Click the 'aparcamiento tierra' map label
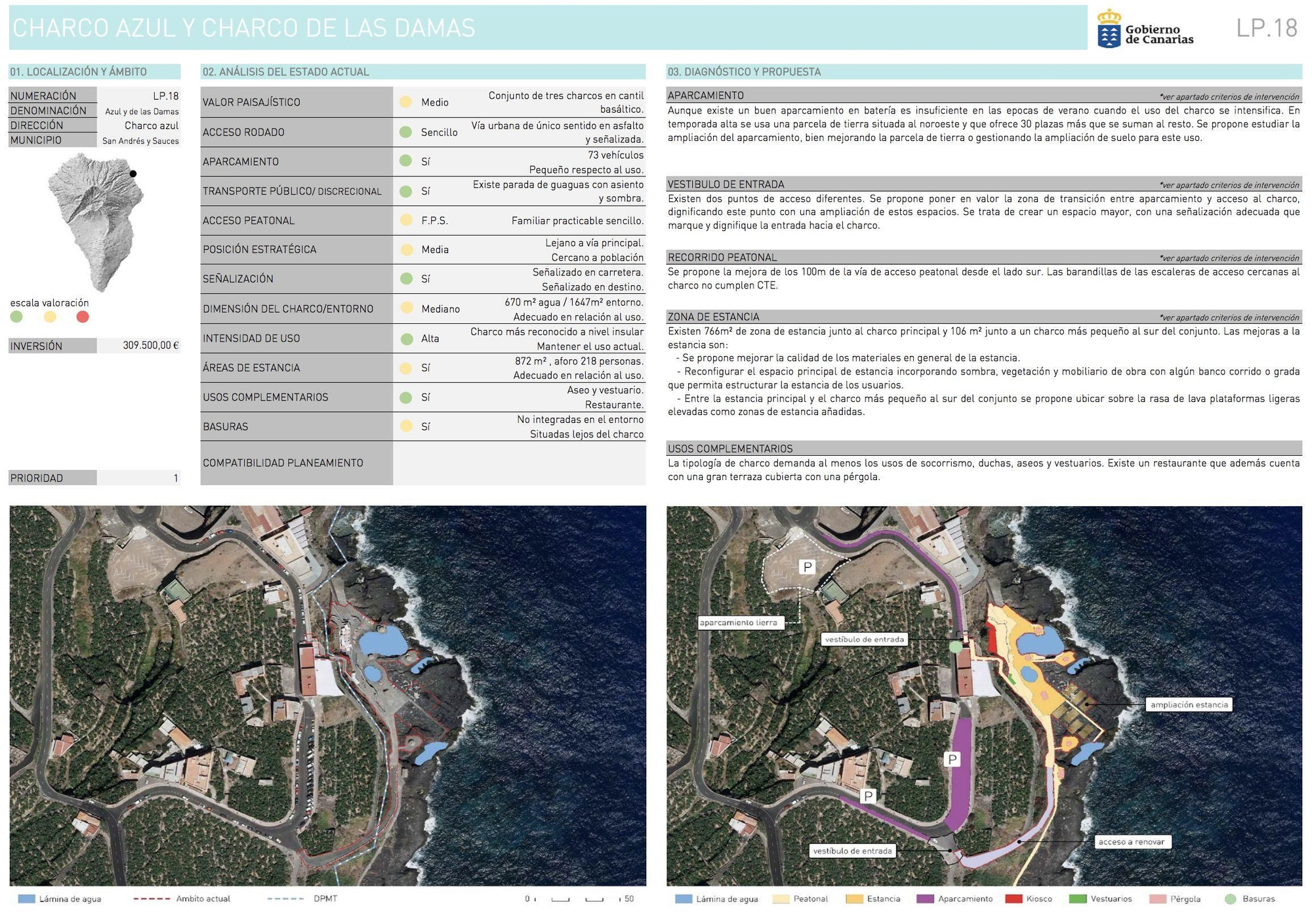 [738, 623]
